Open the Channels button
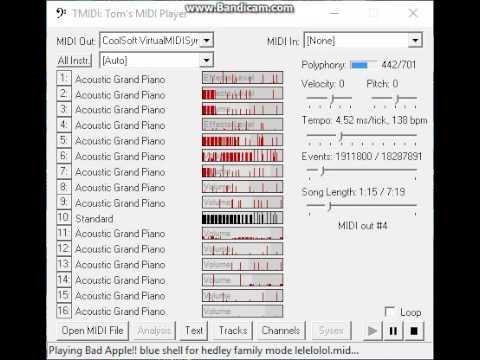480x360 pixels. click(281, 331)
